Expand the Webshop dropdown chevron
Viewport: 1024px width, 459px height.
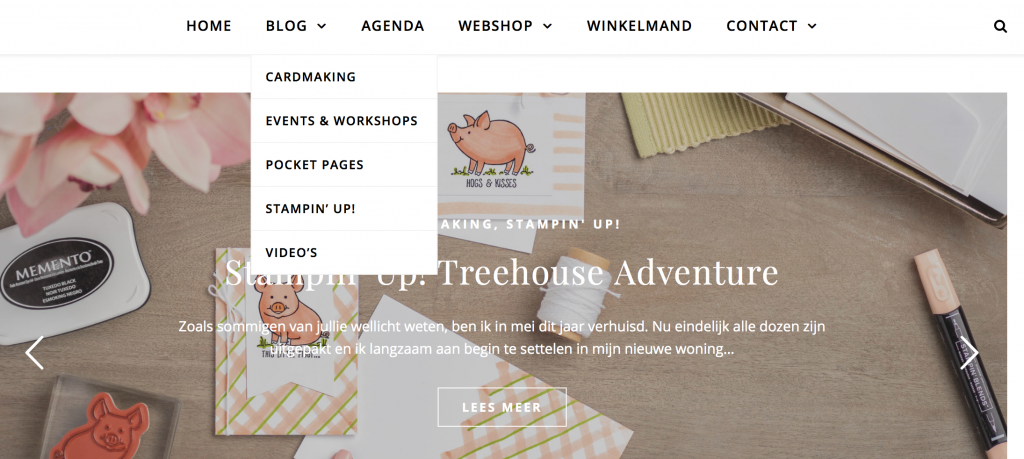547,27
